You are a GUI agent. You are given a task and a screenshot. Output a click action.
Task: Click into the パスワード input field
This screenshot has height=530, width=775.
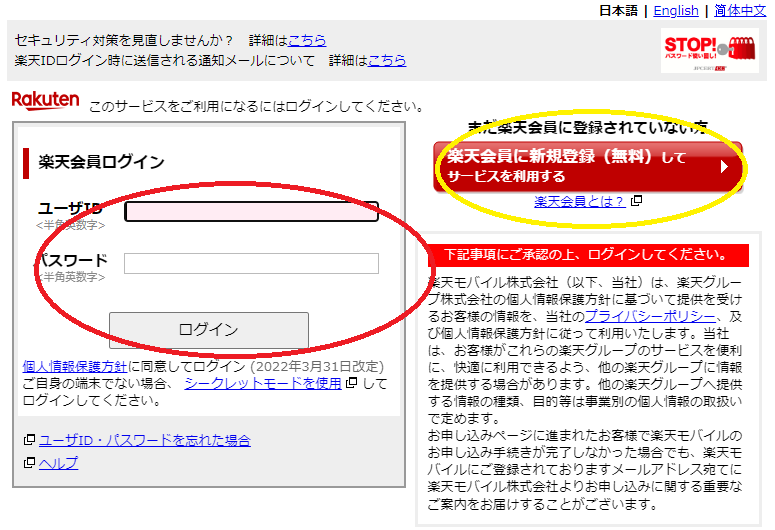[251, 264]
